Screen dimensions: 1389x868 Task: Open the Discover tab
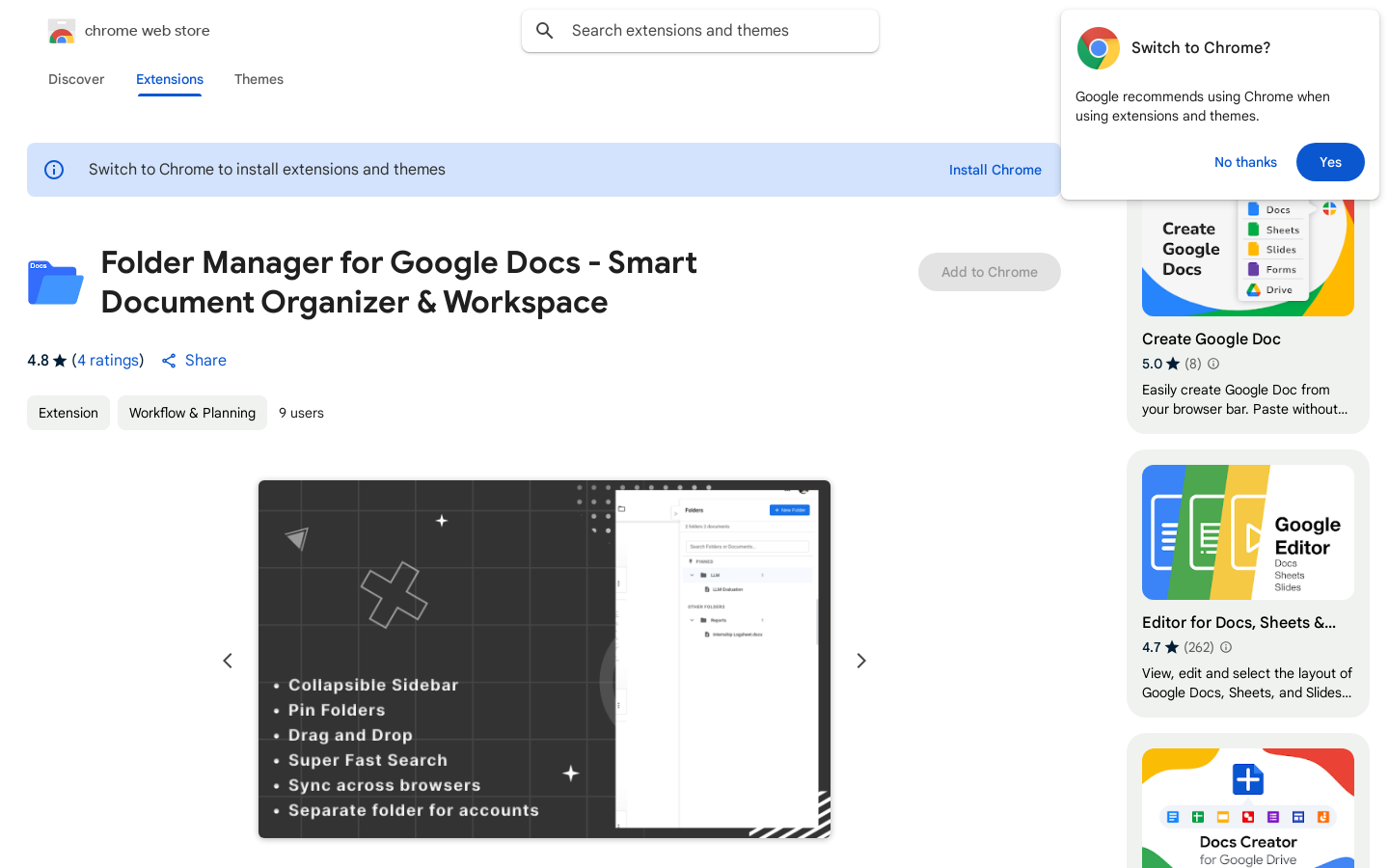click(x=76, y=79)
